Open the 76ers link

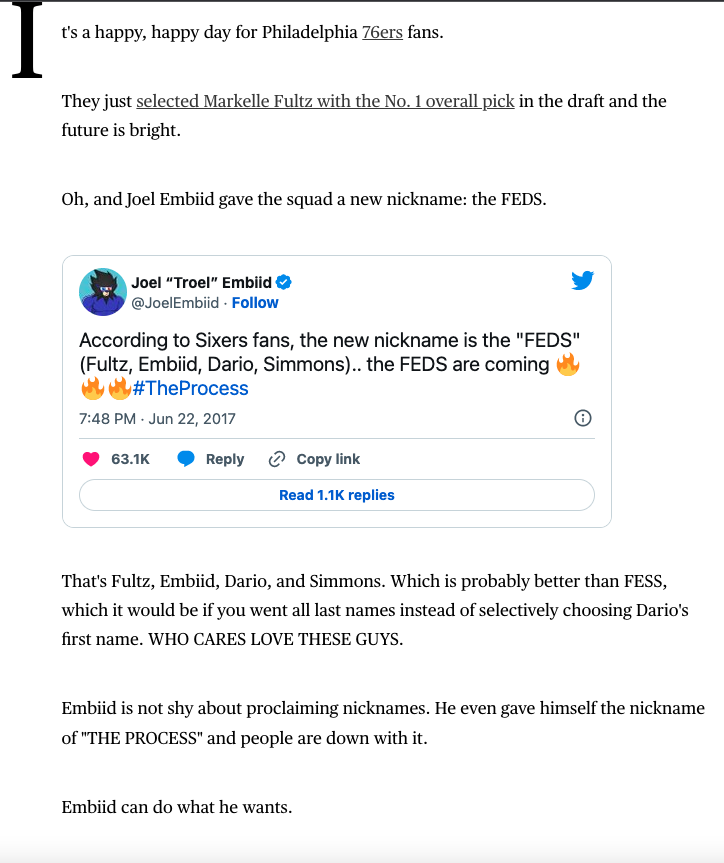[x=382, y=32]
